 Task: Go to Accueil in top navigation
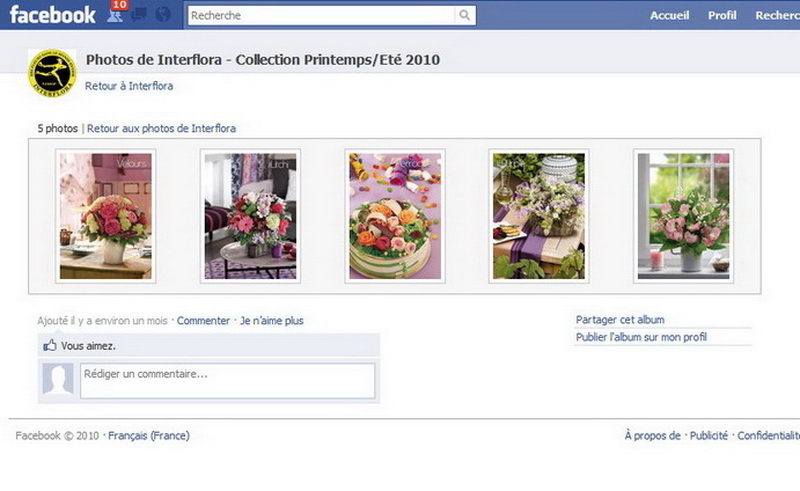tap(669, 15)
